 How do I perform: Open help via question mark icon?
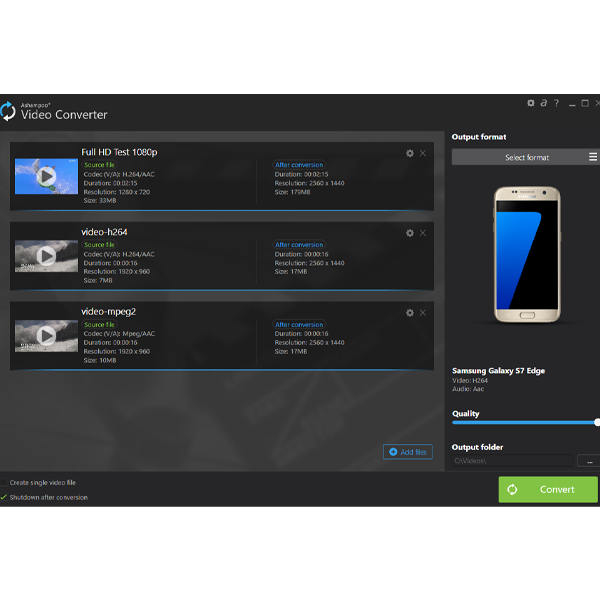pyautogui.click(x=557, y=103)
